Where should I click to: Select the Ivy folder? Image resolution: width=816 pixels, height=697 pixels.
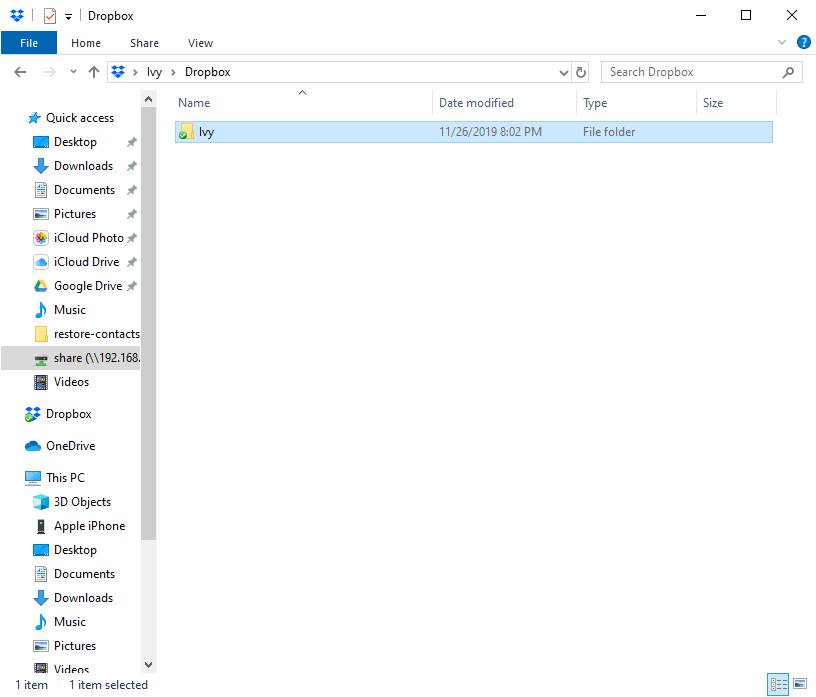207,132
